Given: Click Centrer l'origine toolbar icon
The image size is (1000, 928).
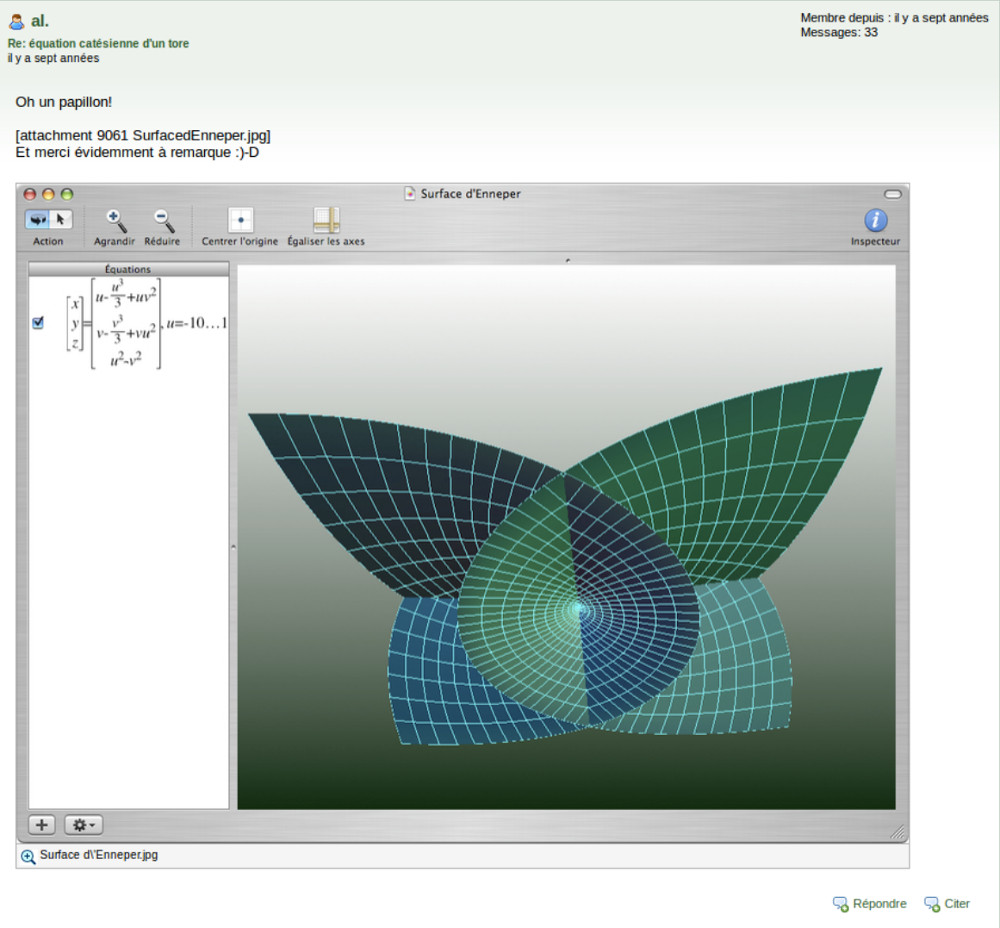Looking at the screenshot, I should 240,221.
